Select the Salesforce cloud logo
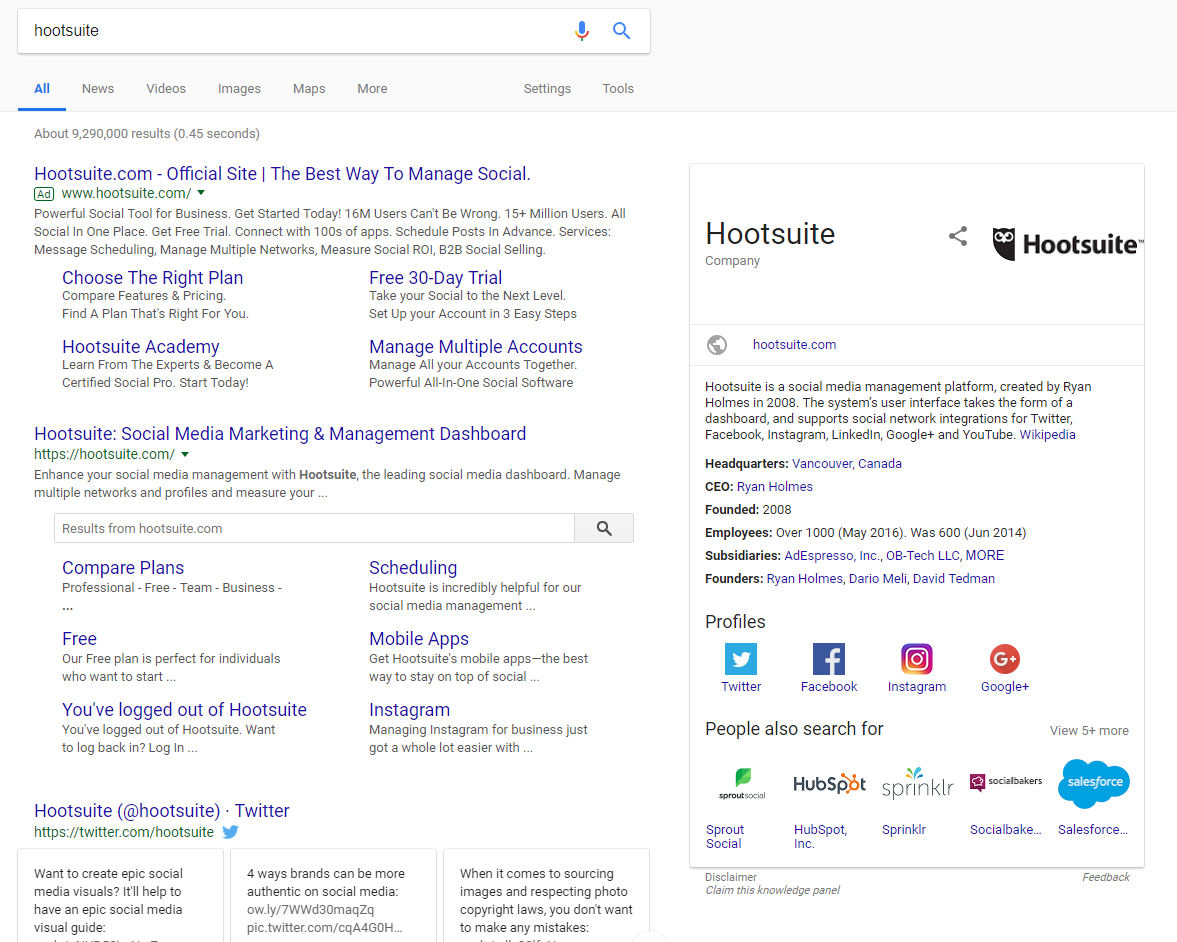Viewport: 1177px width, 942px height. (1094, 783)
